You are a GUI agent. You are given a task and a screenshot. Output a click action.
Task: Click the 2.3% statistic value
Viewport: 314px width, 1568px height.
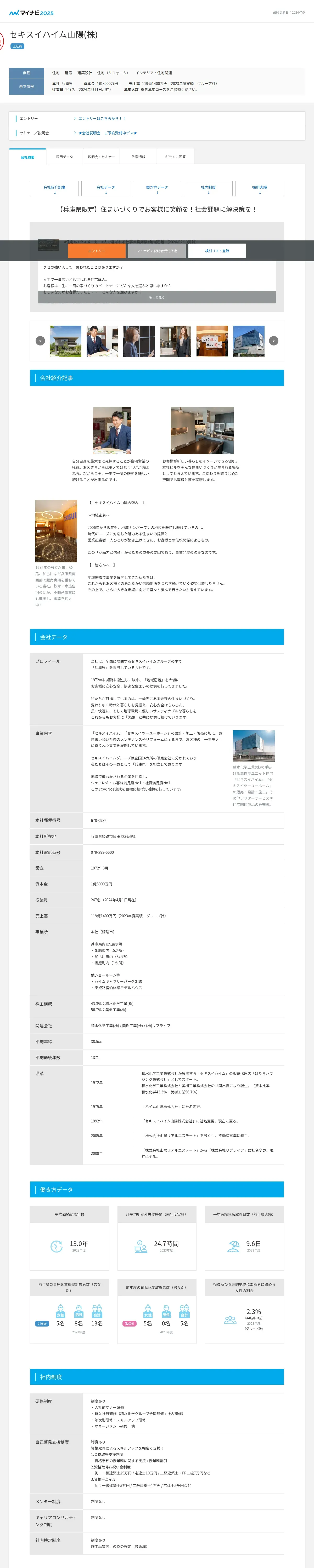[254, 1312]
